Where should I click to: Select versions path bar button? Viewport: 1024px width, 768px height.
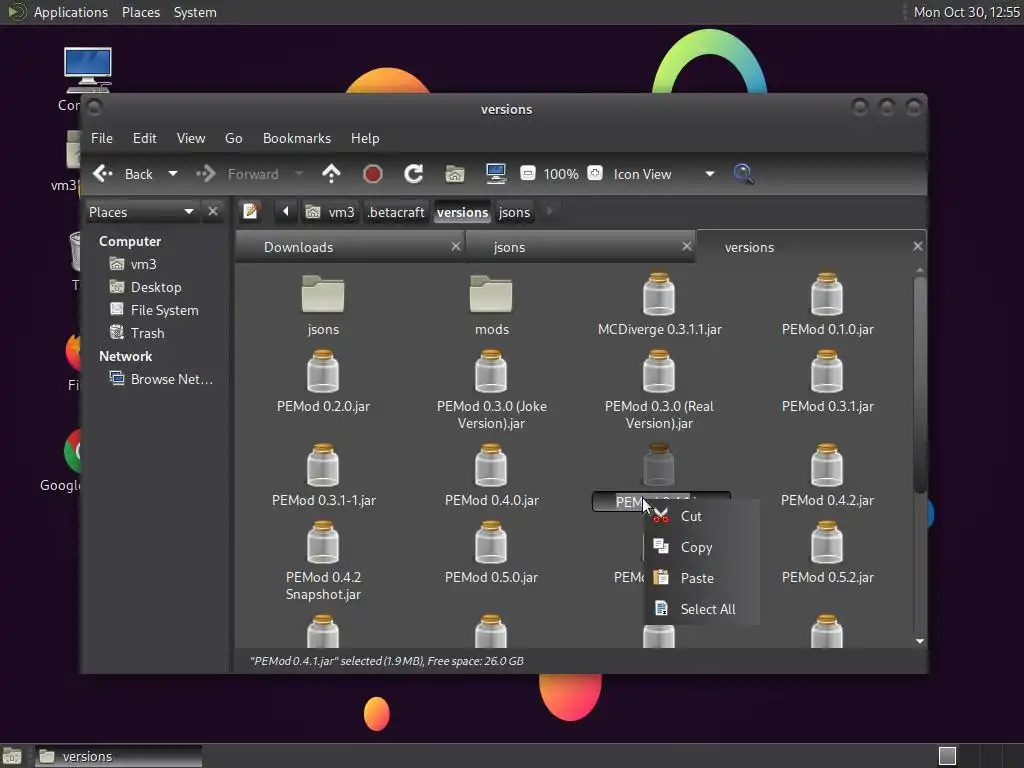(462, 212)
